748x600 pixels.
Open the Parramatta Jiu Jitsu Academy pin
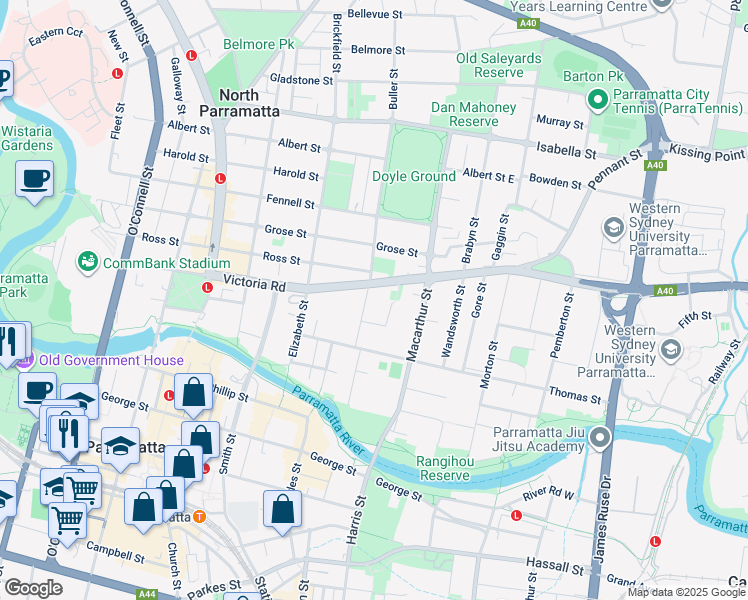[x=600, y=439]
